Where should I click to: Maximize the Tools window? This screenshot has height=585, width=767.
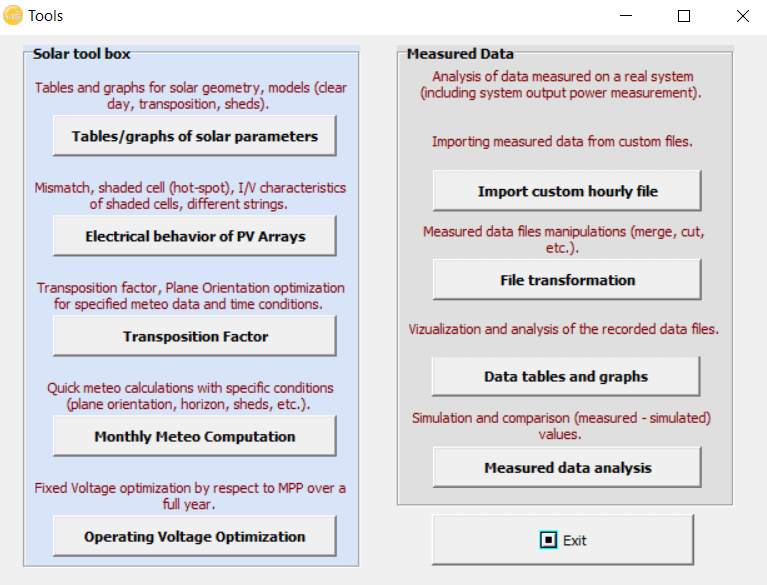point(684,16)
